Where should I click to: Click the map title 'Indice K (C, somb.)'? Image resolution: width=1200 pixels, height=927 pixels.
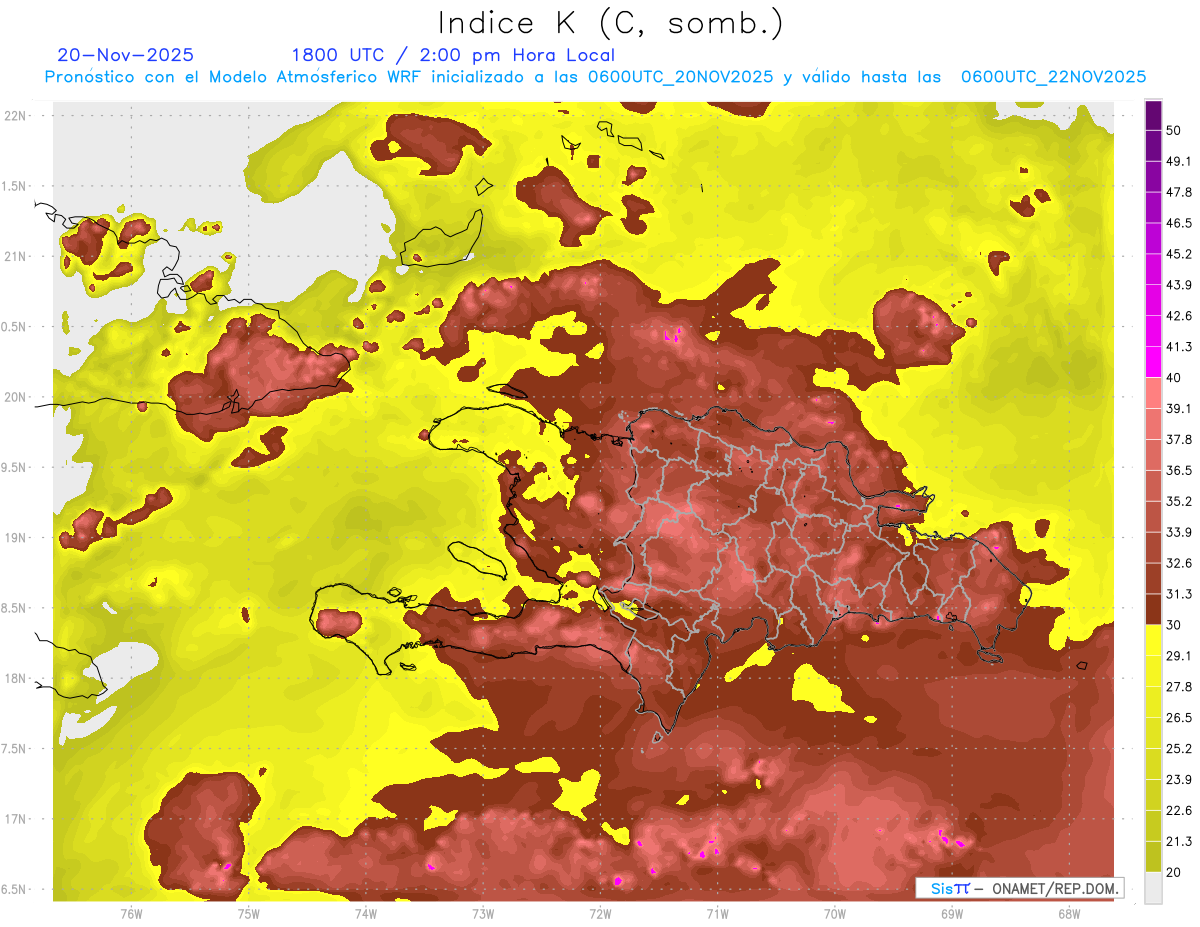[x=611, y=23]
